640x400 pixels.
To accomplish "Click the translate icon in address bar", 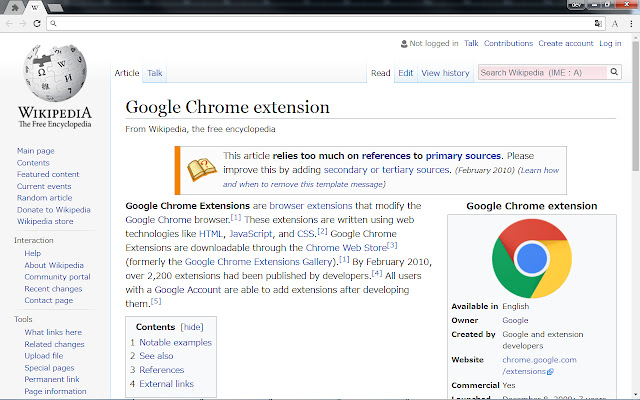I will click(x=598, y=22).
